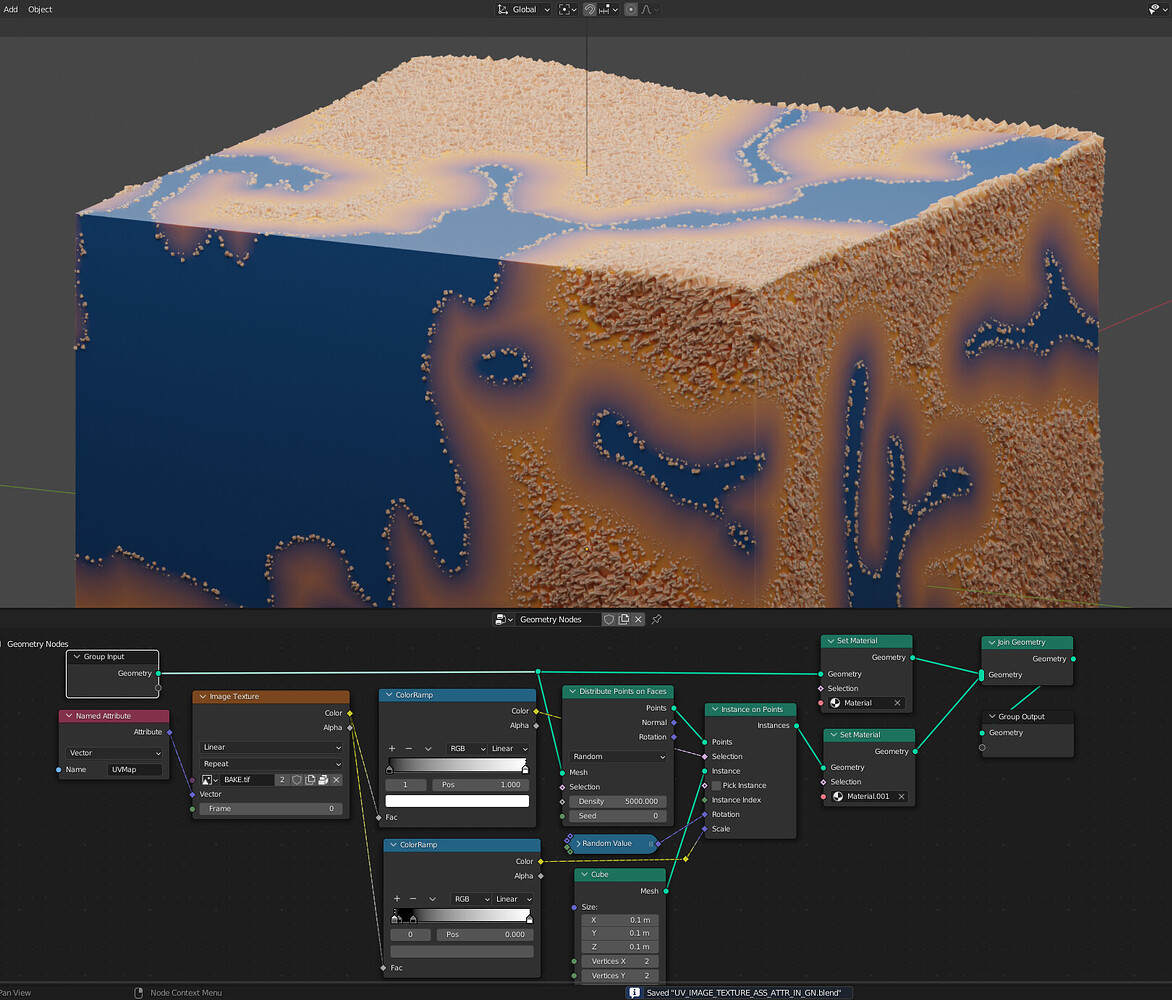This screenshot has height=1000, width=1172.
Task: Open the Vector data type dropdown in Named Attribute
Action: coord(114,753)
